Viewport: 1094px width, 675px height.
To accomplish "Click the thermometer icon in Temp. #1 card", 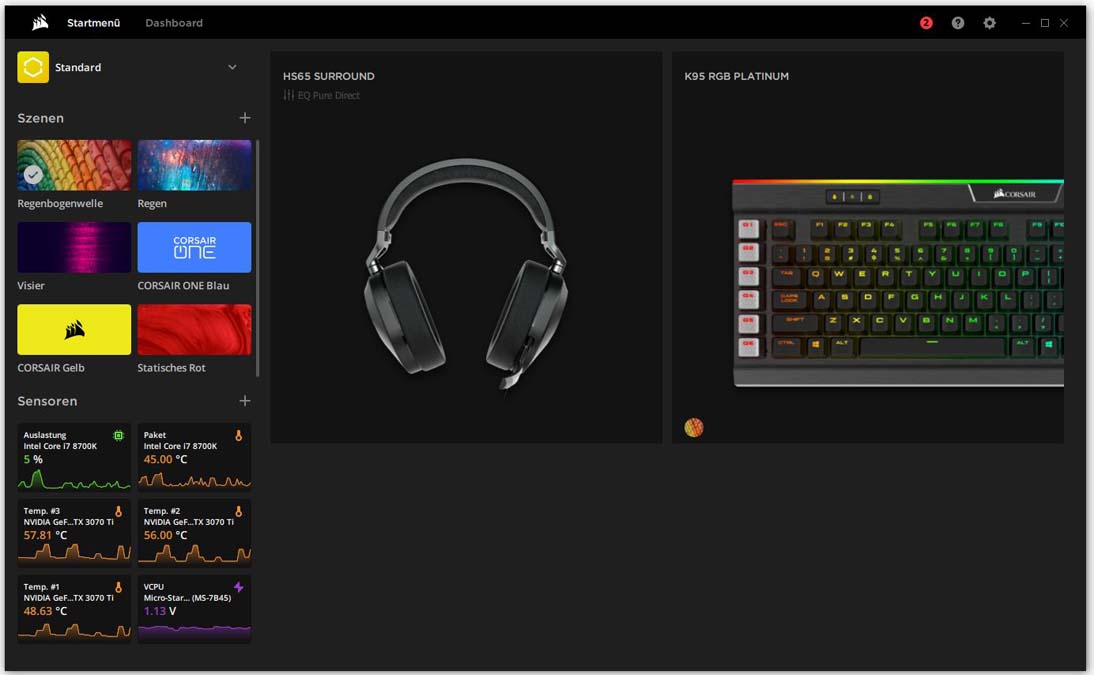I will (x=119, y=587).
